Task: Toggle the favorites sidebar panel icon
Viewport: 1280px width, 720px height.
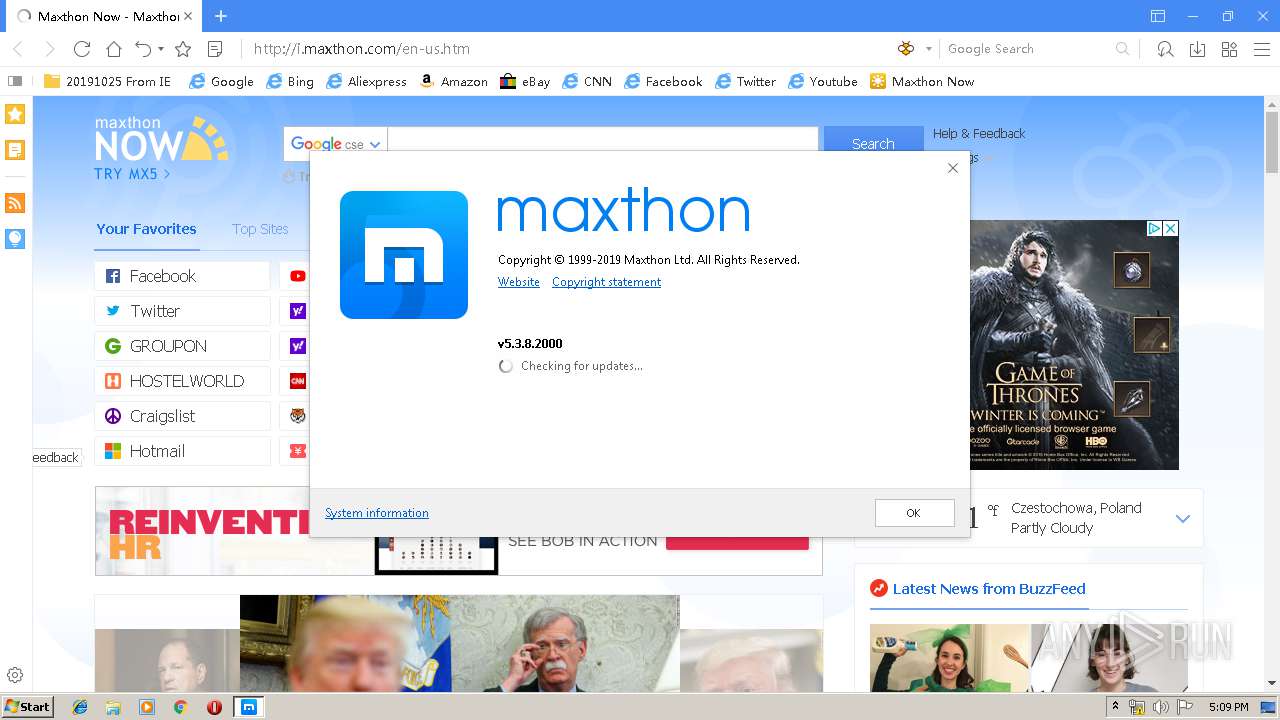Action: 15,81
